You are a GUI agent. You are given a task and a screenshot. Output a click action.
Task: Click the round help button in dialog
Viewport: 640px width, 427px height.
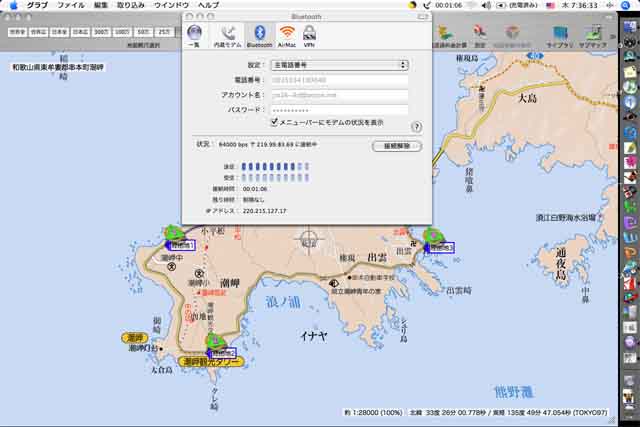point(416,127)
